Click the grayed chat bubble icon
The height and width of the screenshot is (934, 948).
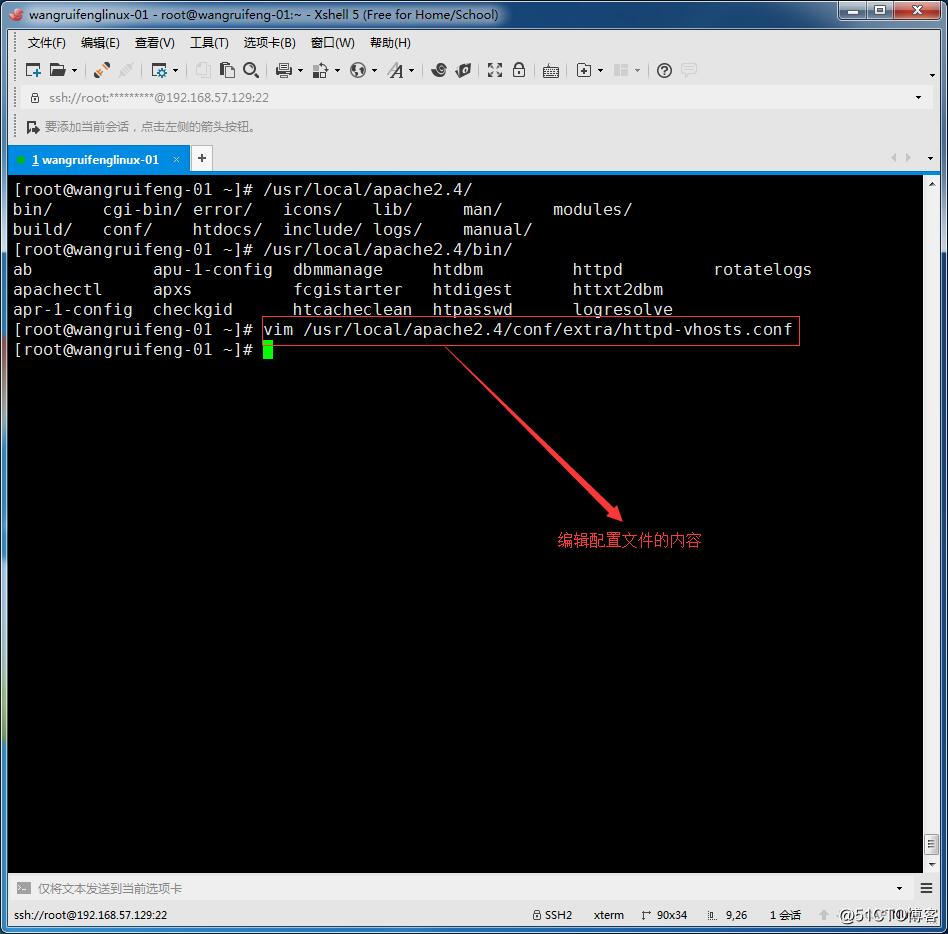(x=689, y=70)
